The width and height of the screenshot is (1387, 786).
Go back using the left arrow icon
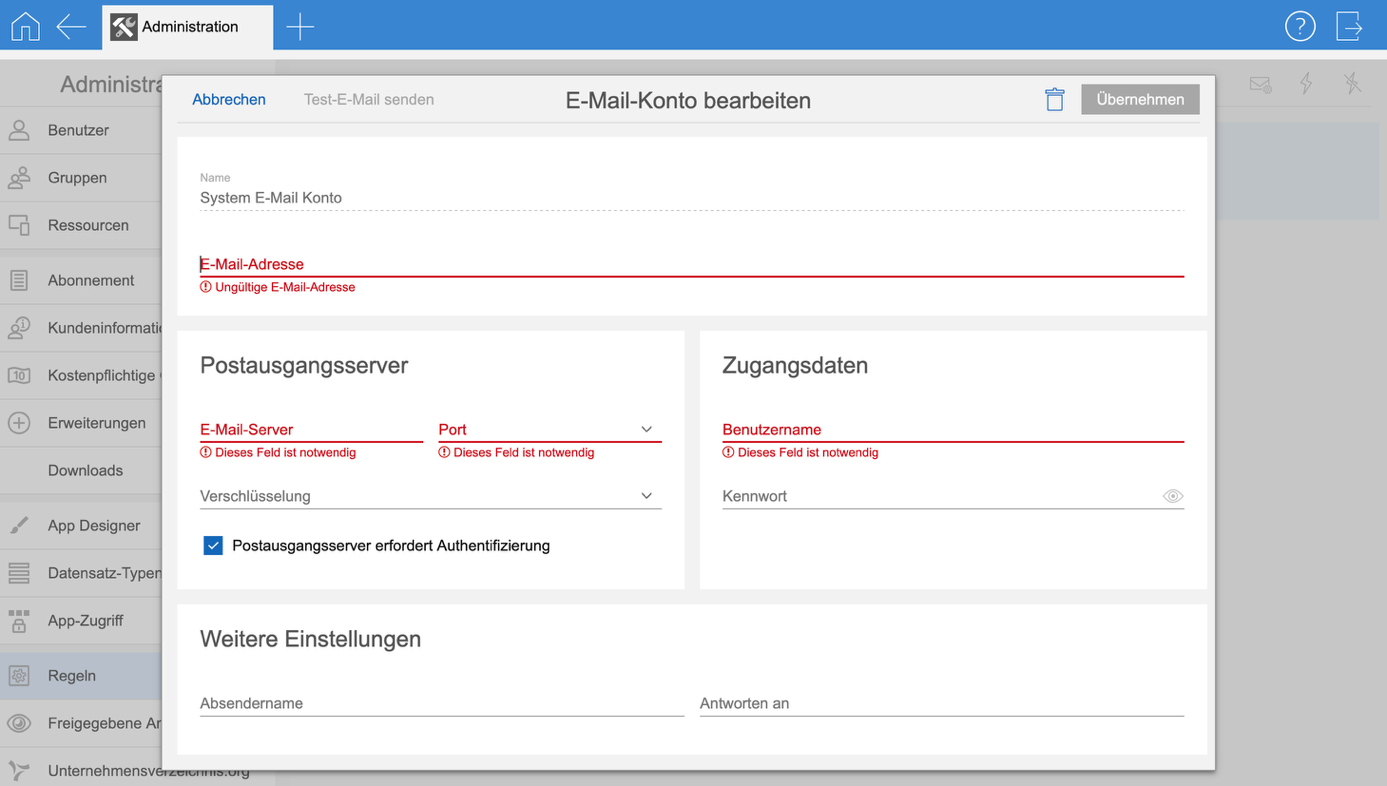(71, 26)
